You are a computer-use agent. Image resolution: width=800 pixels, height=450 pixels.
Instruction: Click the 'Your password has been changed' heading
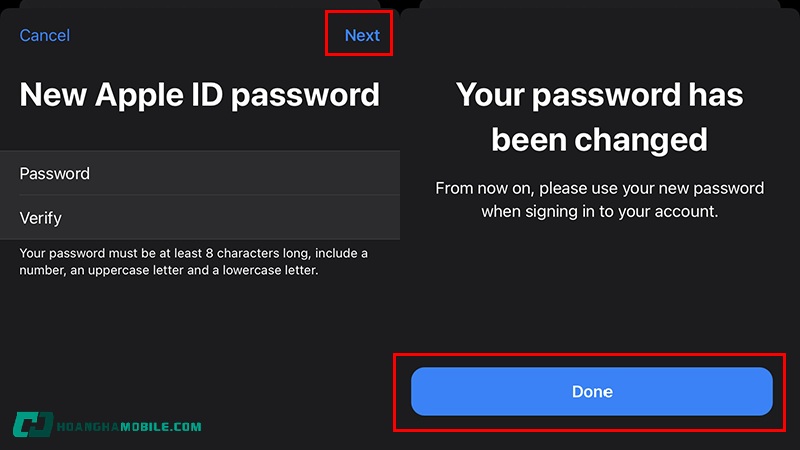[599, 116]
